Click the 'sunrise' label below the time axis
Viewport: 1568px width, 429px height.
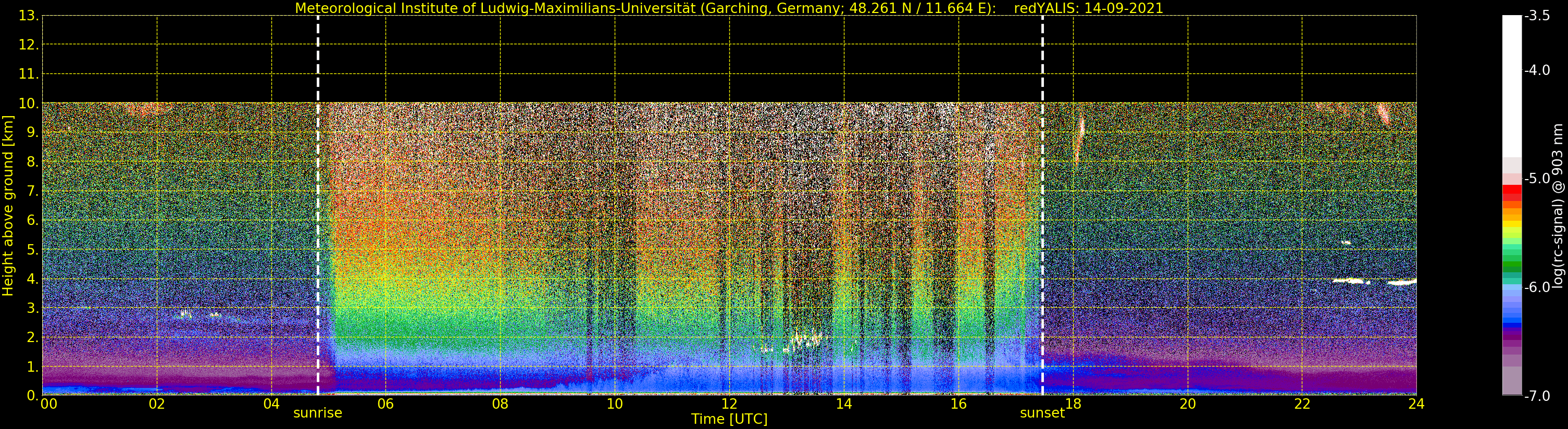pos(318,412)
